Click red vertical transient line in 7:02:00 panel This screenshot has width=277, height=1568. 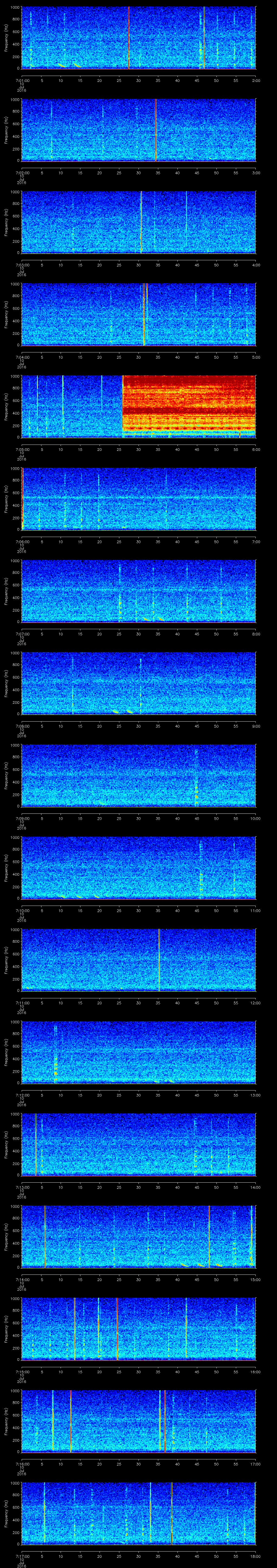point(156,130)
